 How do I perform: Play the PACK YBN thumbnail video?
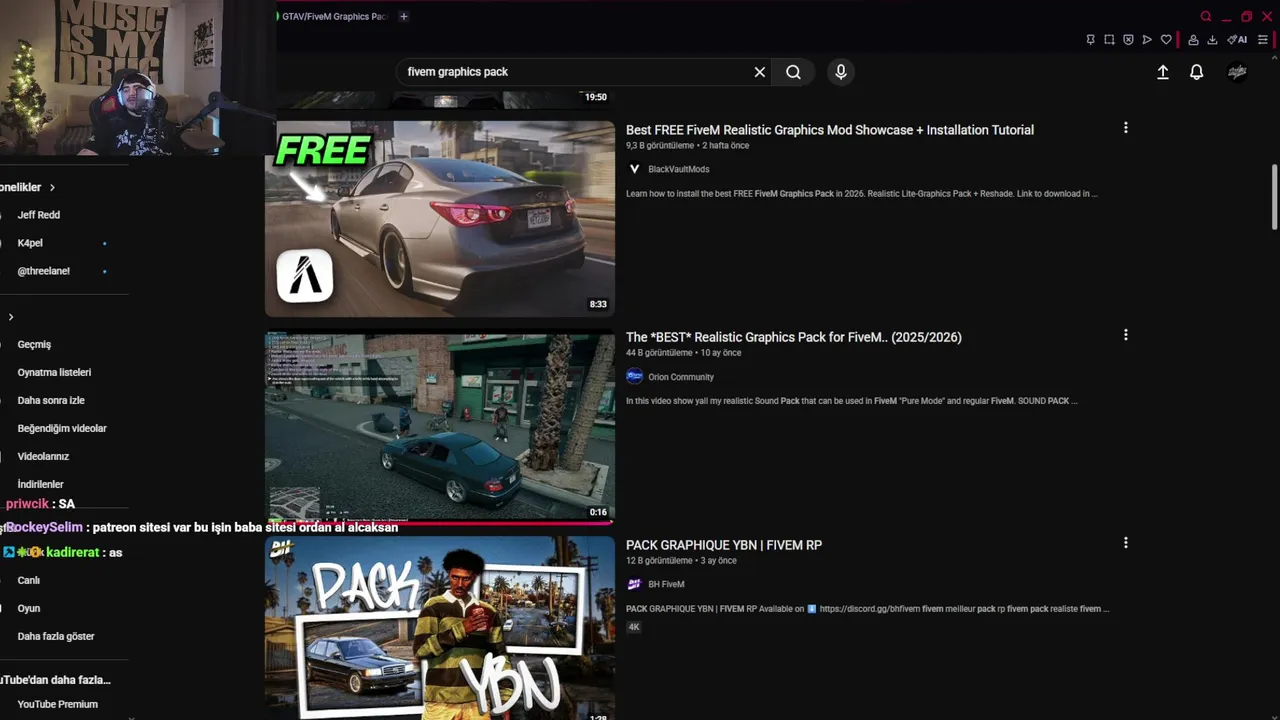click(x=440, y=628)
